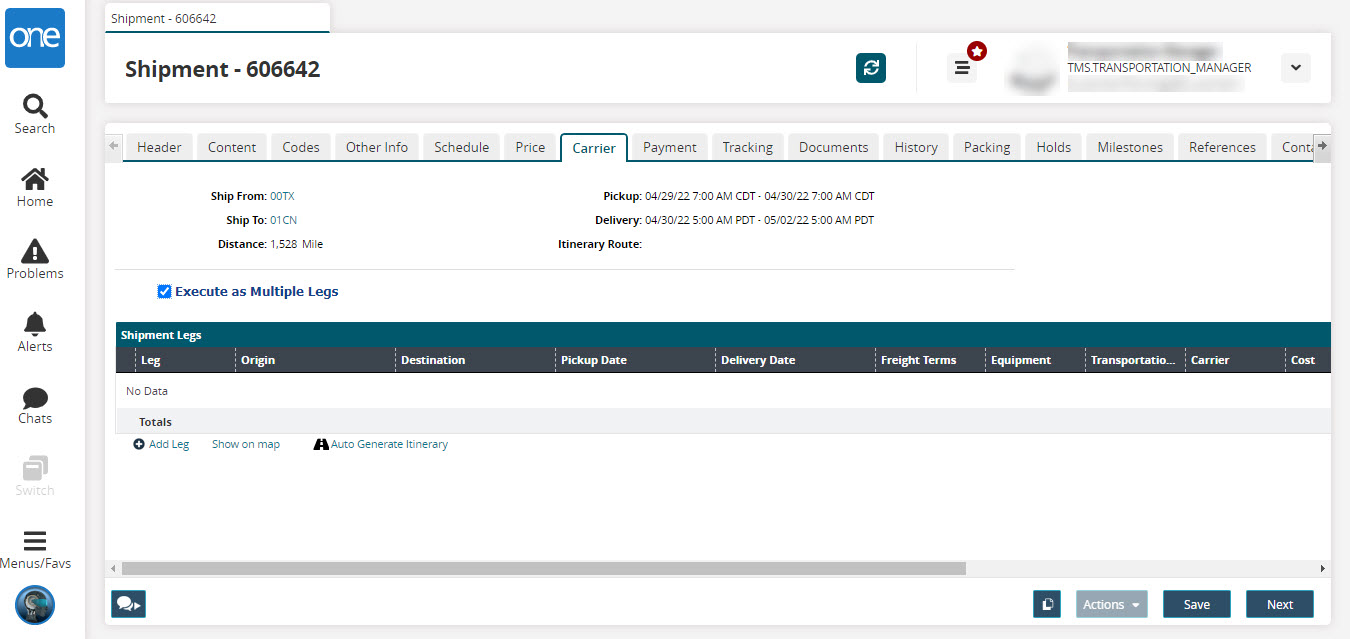Switch to the Schedule tab
Viewport: 1350px width, 639px height.
[x=462, y=147]
